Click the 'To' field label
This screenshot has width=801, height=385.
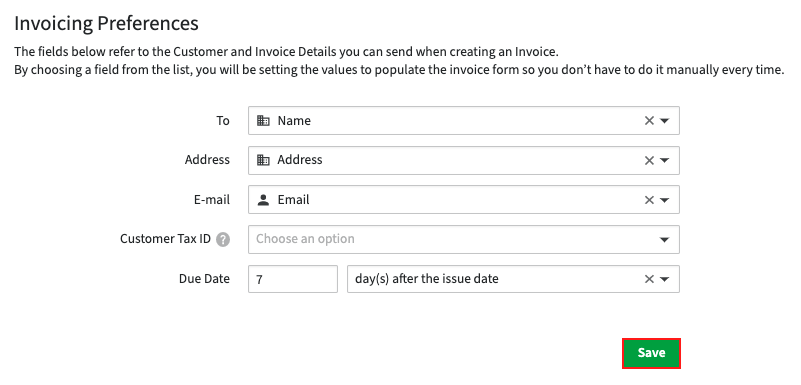click(x=223, y=121)
